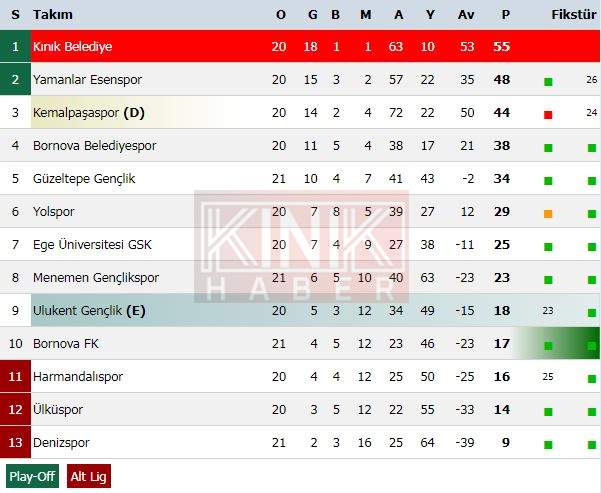Select Harmandalıspor team name
This screenshot has height=493, width=601.
(78, 376)
